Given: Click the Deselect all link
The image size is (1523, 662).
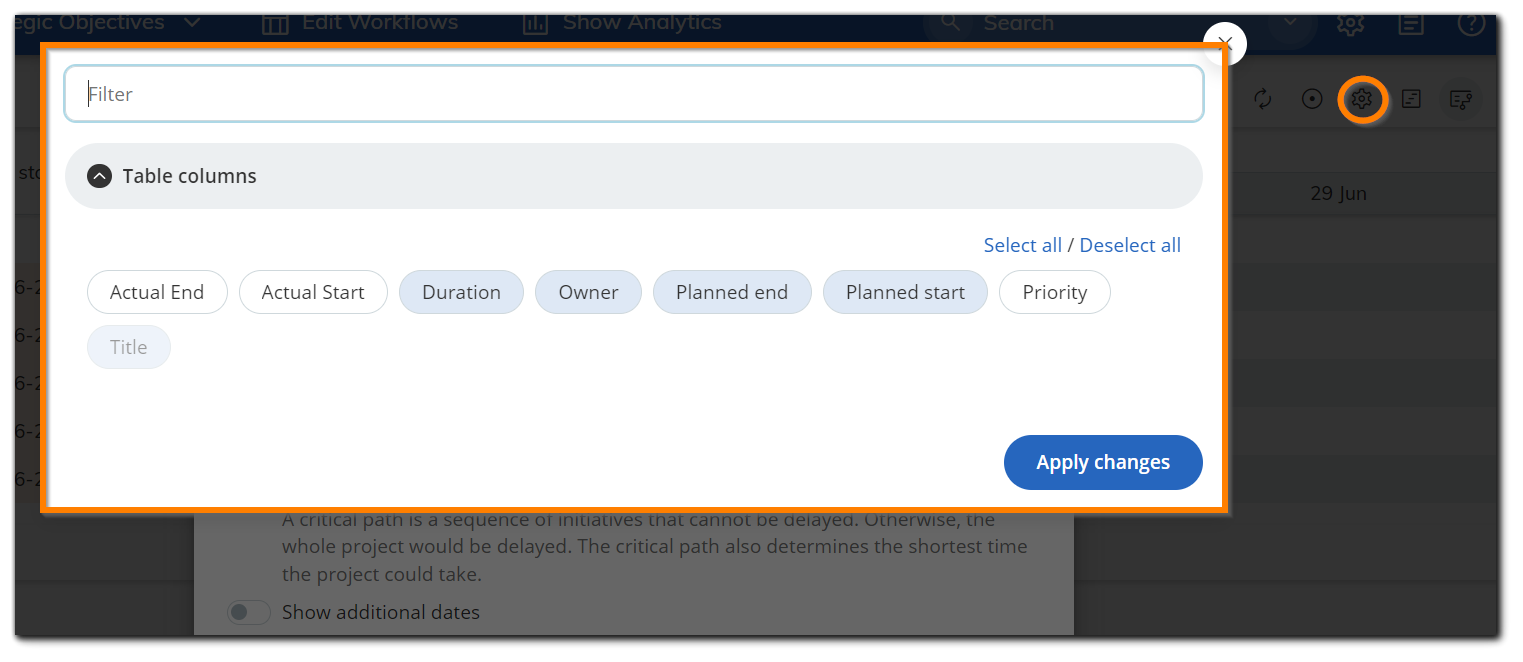Looking at the screenshot, I should (1130, 246).
